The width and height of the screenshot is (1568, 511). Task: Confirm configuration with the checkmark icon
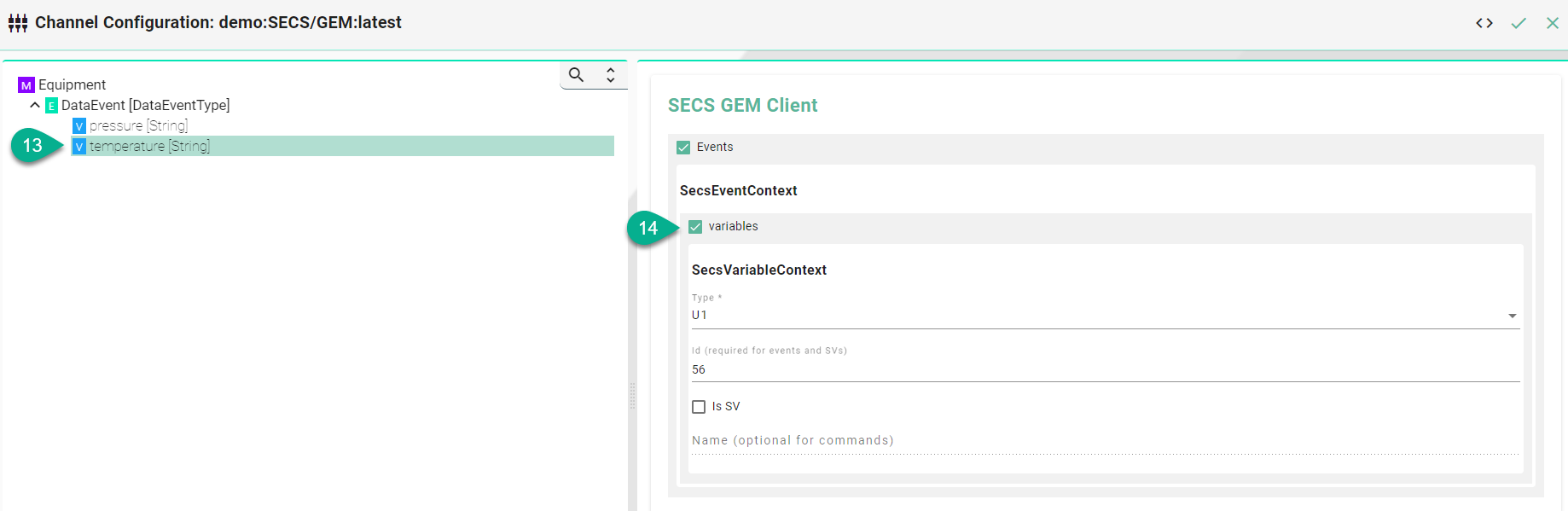click(1519, 23)
